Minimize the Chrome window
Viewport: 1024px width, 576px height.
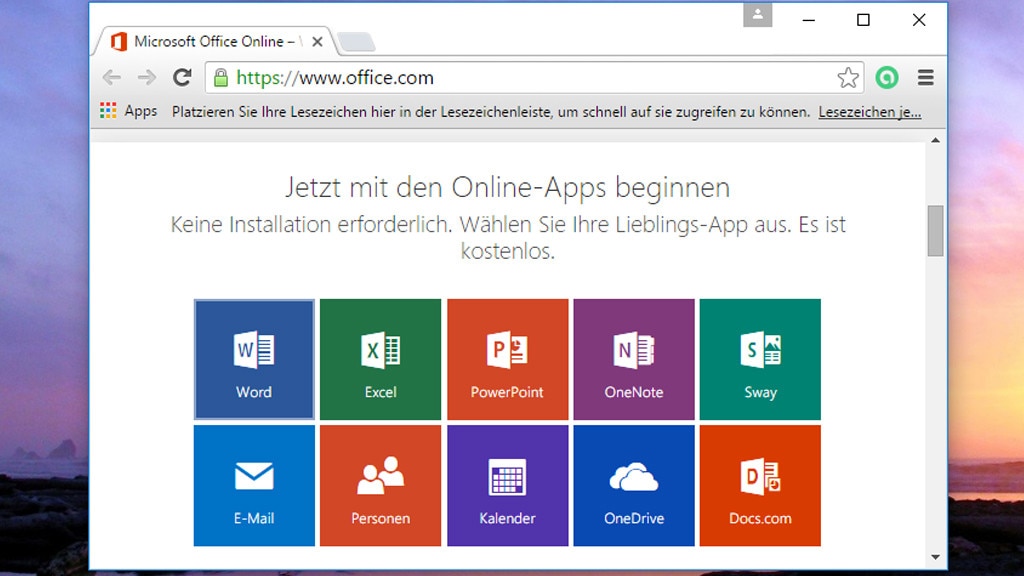808,20
